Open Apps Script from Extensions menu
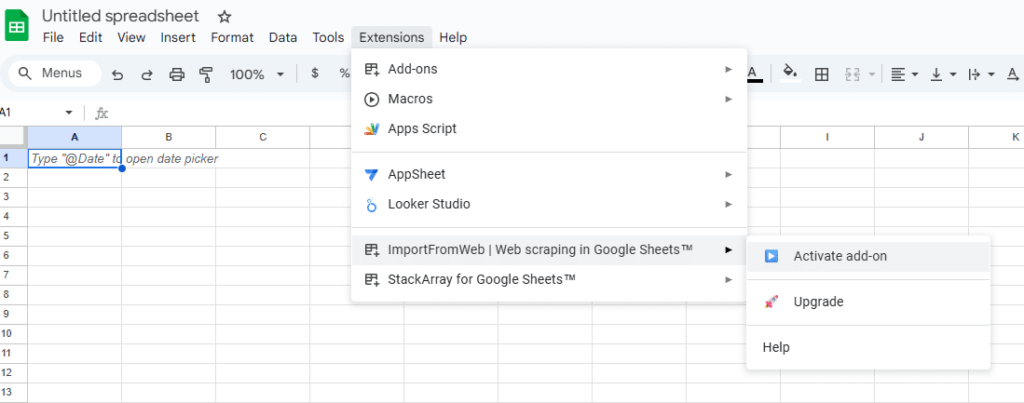 pyautogui.click(x=422, y=129)
